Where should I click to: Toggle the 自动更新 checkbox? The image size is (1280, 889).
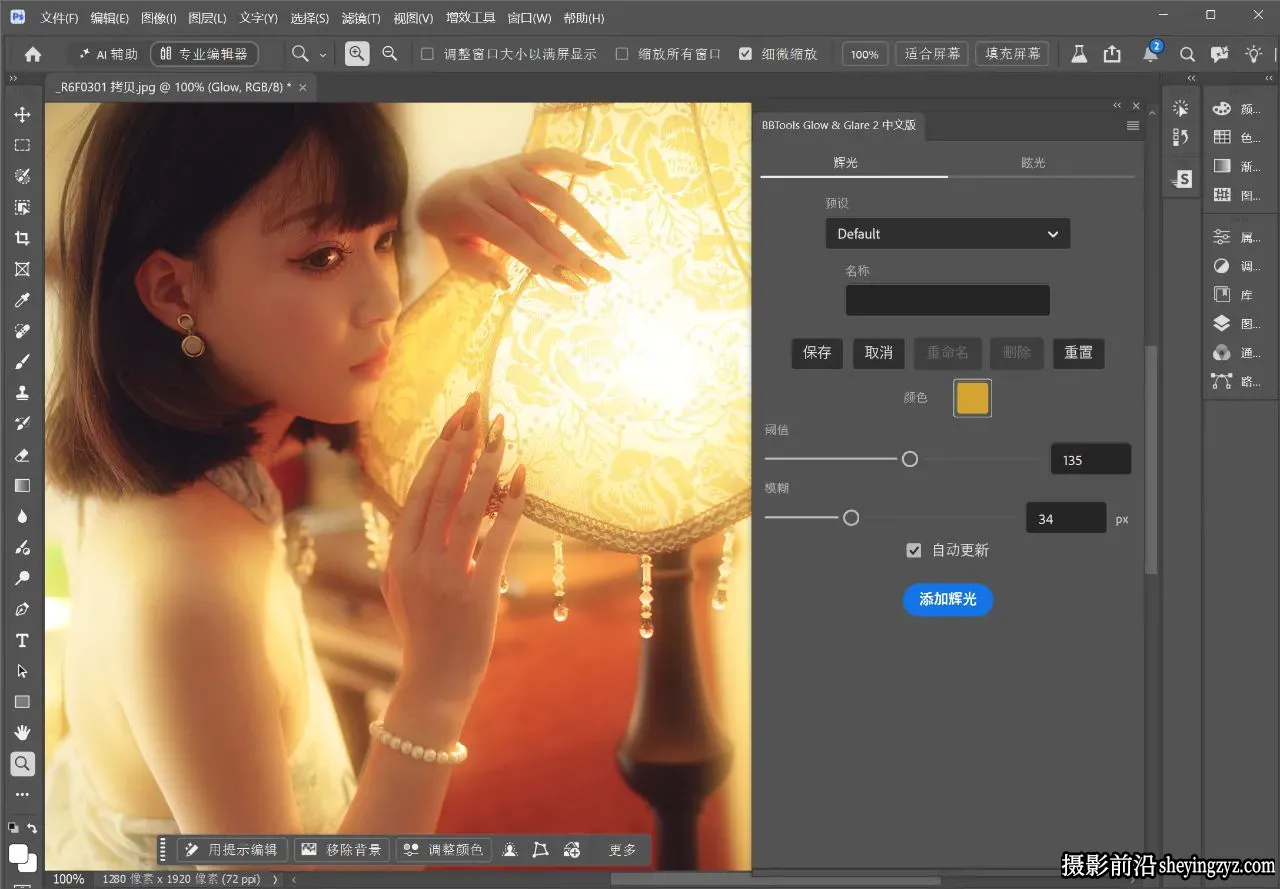(x=913, y=550)
